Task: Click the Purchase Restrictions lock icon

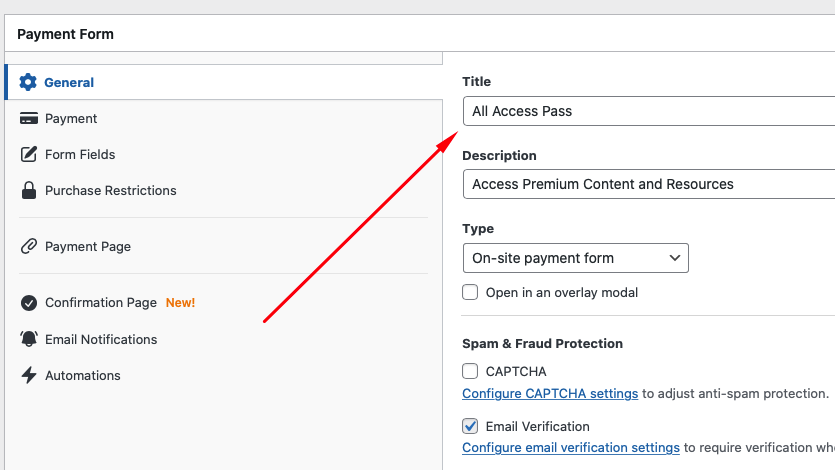Action: (x=28, y=190)
